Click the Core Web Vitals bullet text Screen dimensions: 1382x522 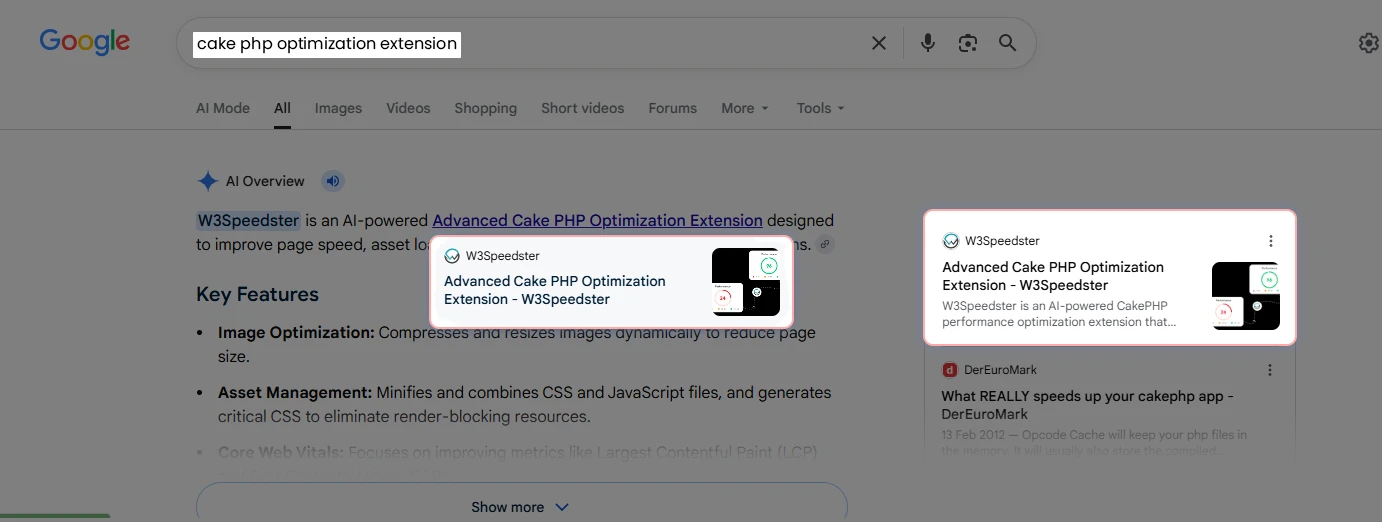coord(517,453)
